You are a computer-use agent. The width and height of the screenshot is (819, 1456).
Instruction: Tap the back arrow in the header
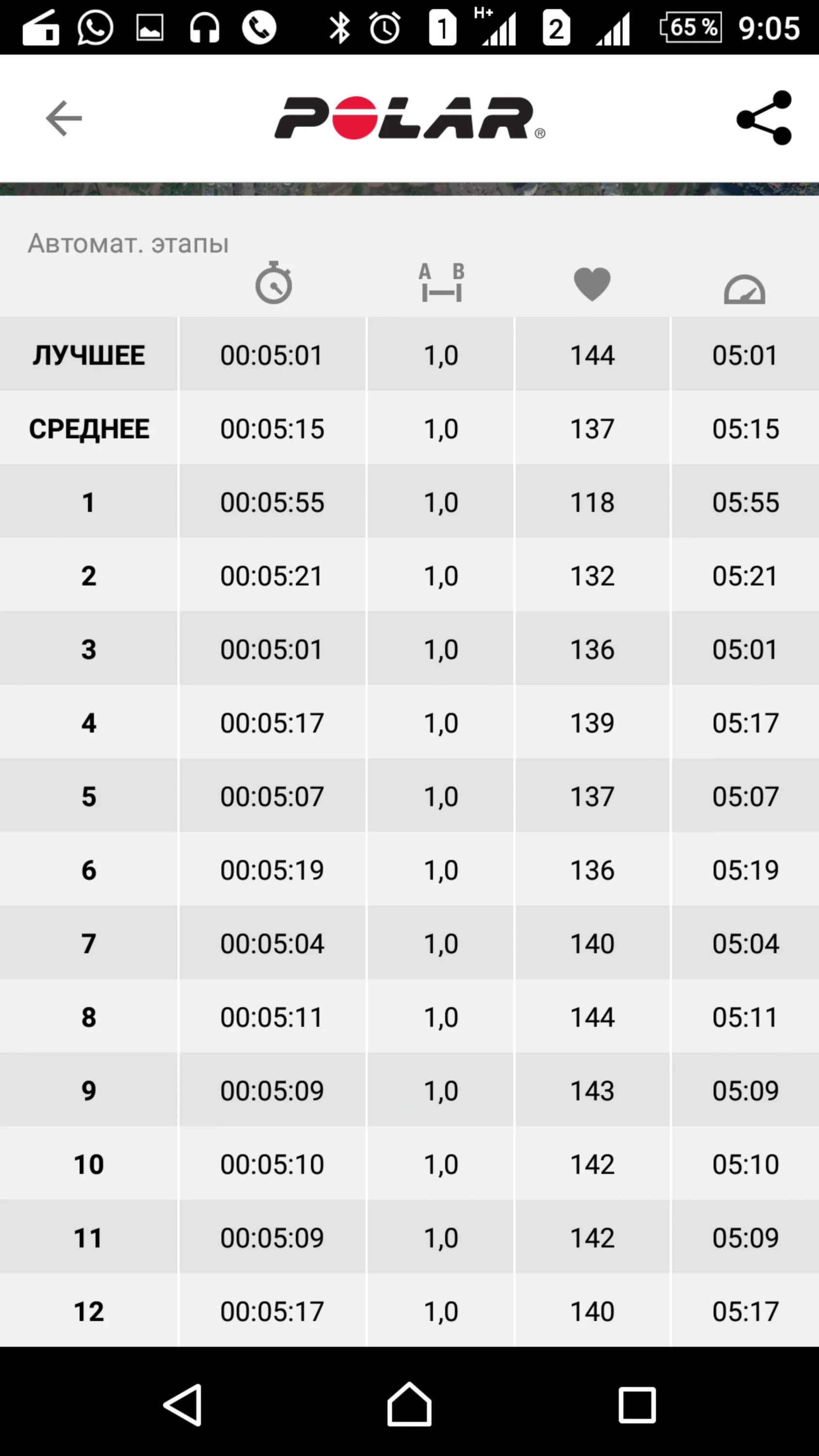click(x=64, y=118)
